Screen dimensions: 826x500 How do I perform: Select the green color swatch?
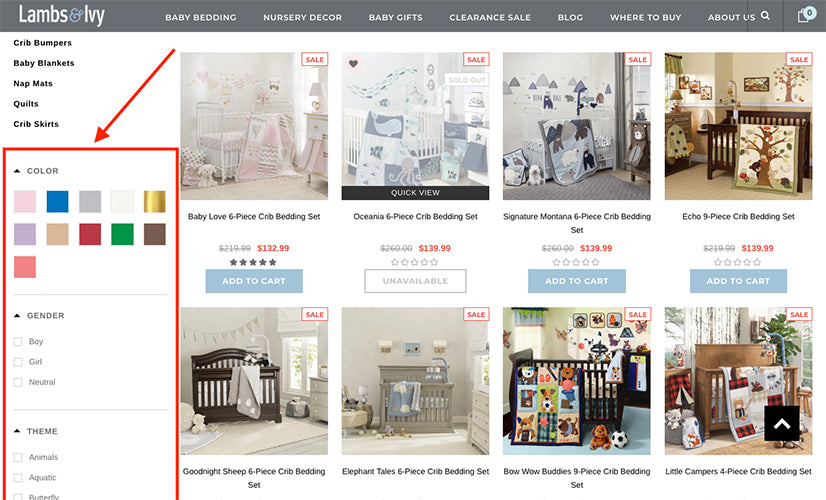[x=122, y=234]
